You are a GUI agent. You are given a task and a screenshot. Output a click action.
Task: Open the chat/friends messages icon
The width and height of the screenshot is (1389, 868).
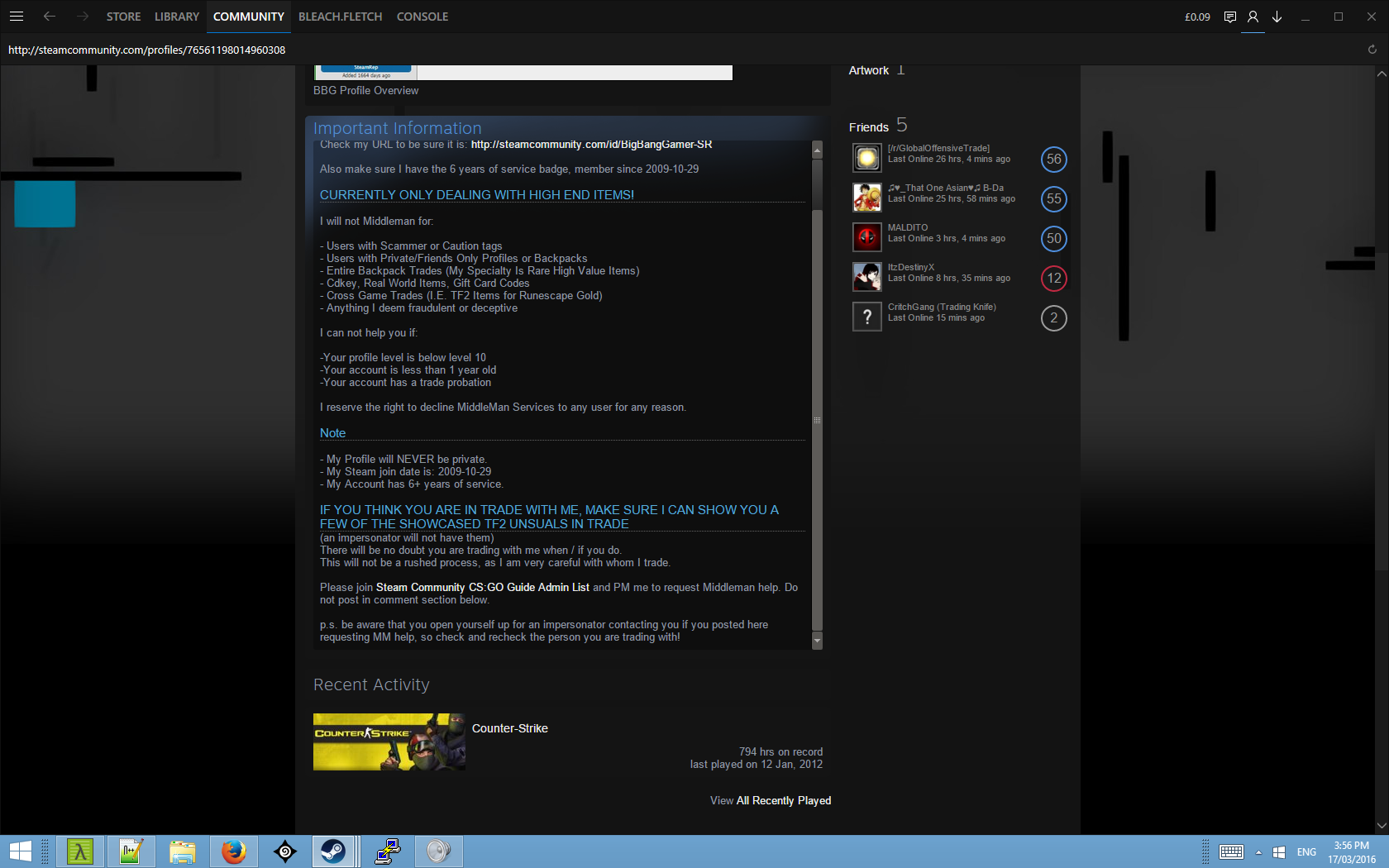(1229, 17)
